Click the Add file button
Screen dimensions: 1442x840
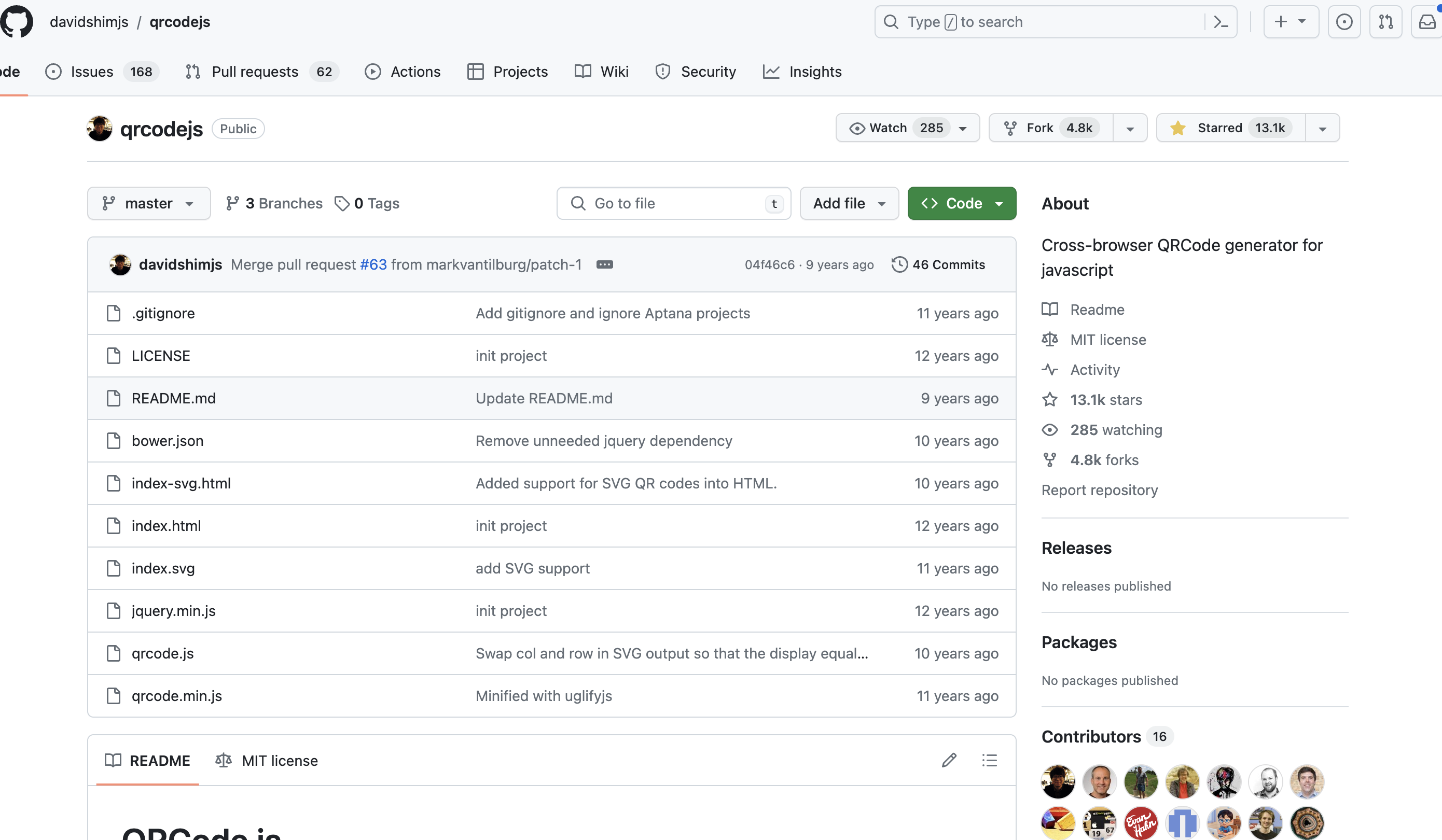click(x=847, y=203)
